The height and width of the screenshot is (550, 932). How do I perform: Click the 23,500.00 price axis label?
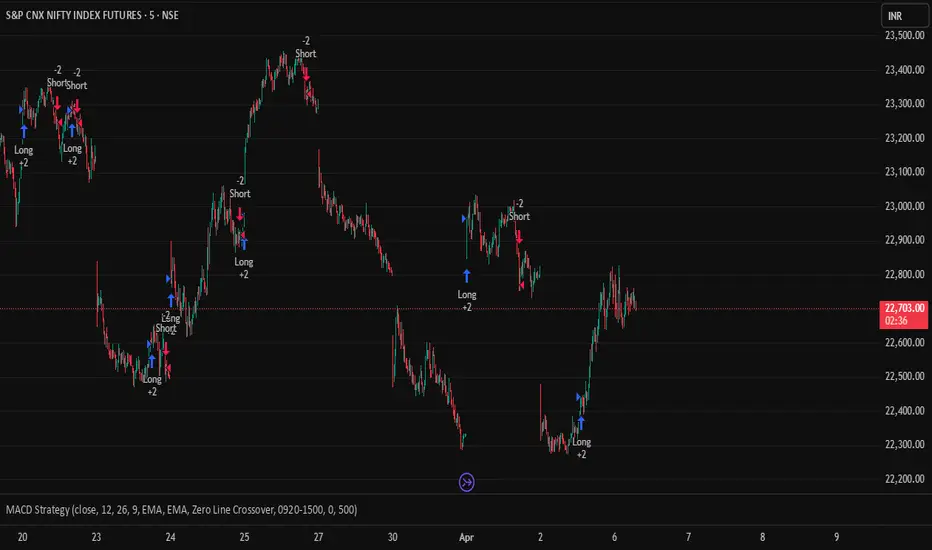tap(905, 35)
